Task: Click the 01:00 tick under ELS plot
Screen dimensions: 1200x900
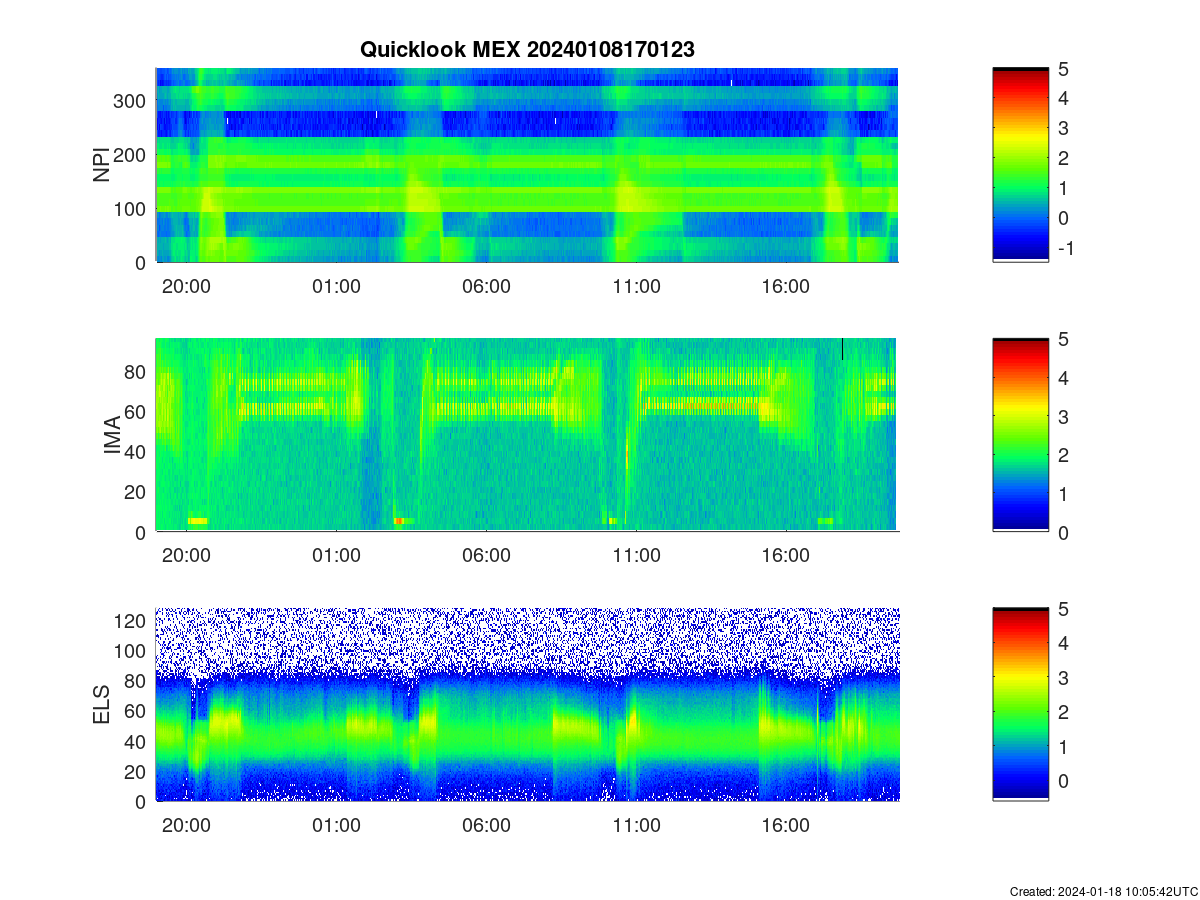Action: (336, 826)
